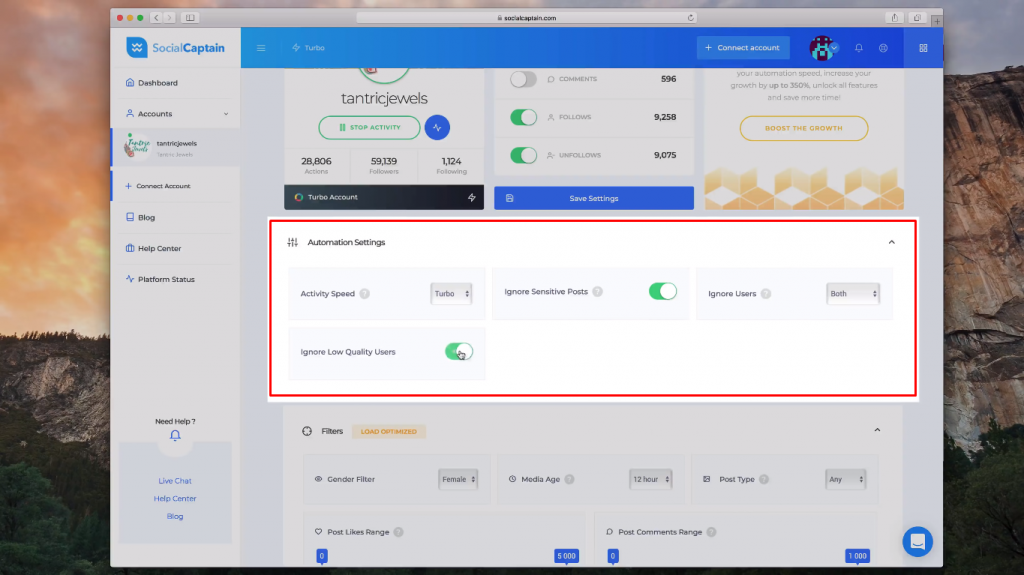This screenshot has height=575, width=1024.
Task: Collapse the Automation Settings section
Action: (x=891, y=242)
